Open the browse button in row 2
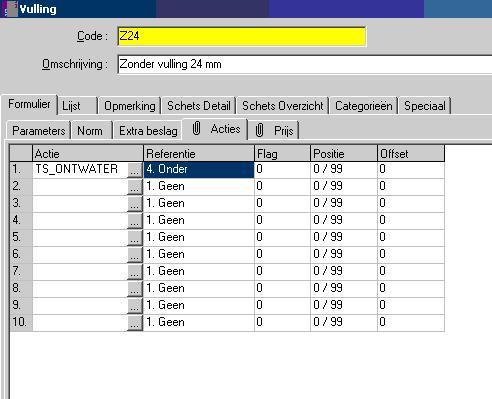492x399 pixels. pos(134,187)
